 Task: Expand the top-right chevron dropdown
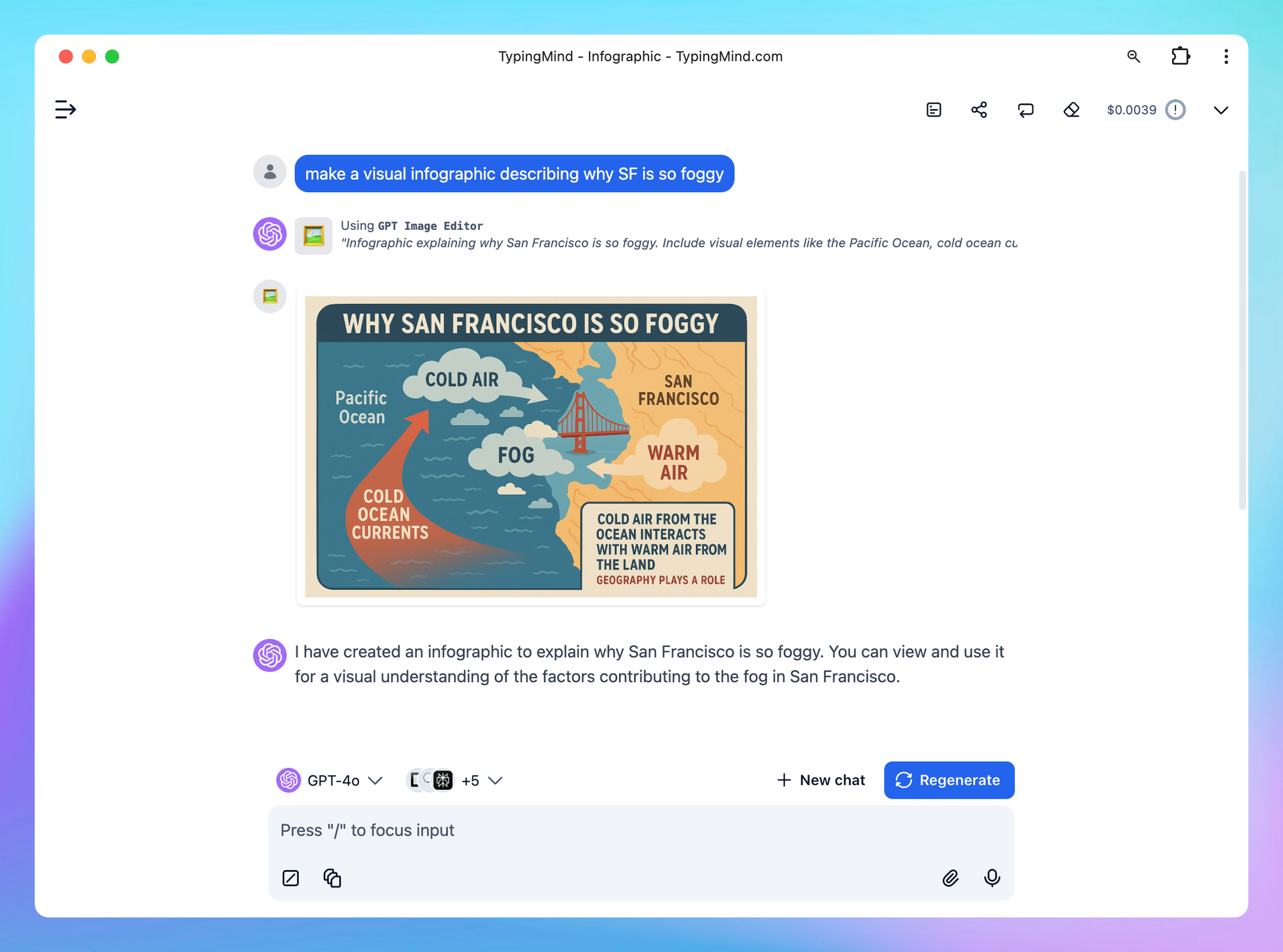pos(1220,110)
